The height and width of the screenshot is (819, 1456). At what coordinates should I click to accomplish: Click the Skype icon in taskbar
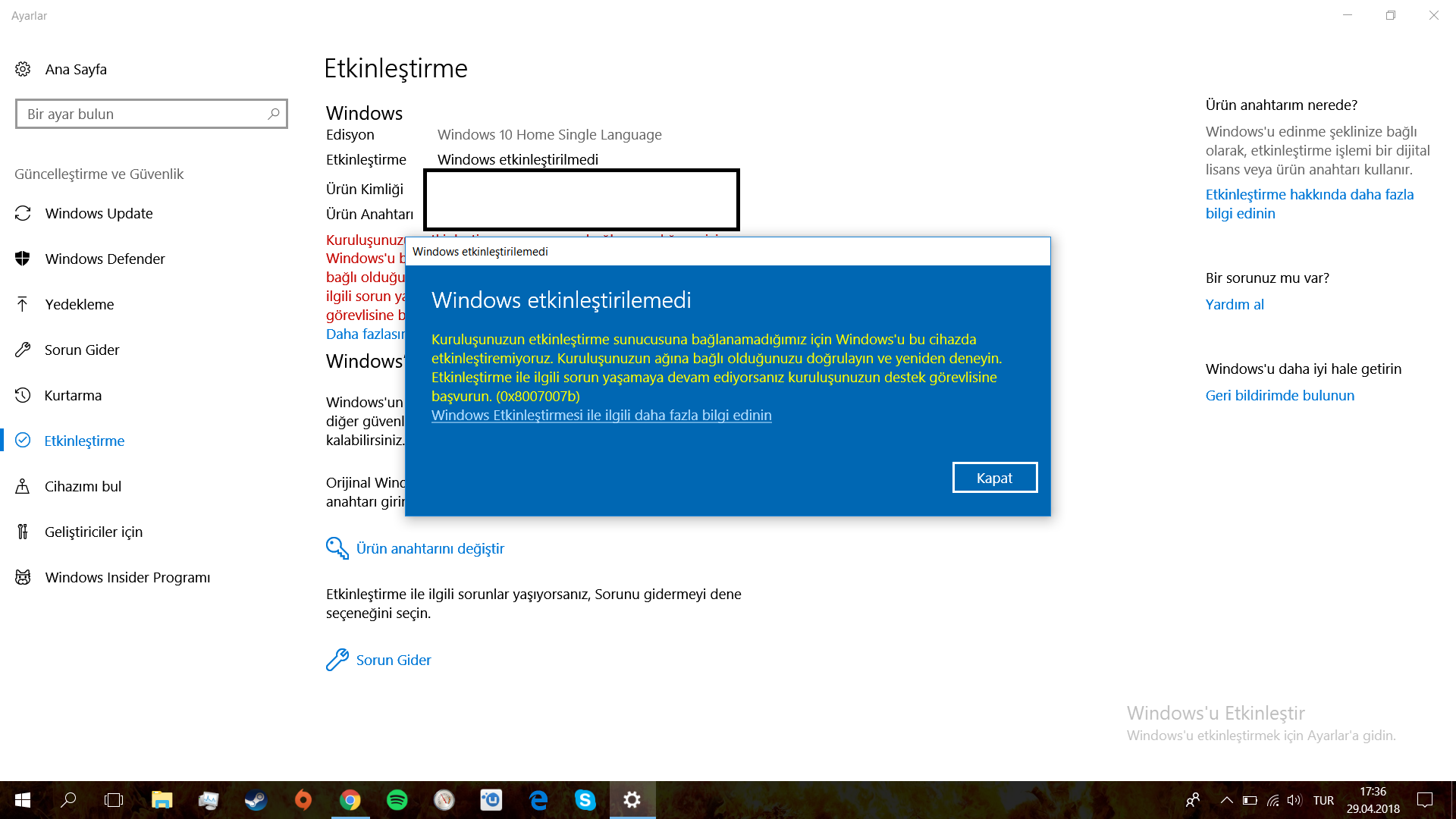pos(585,799)
